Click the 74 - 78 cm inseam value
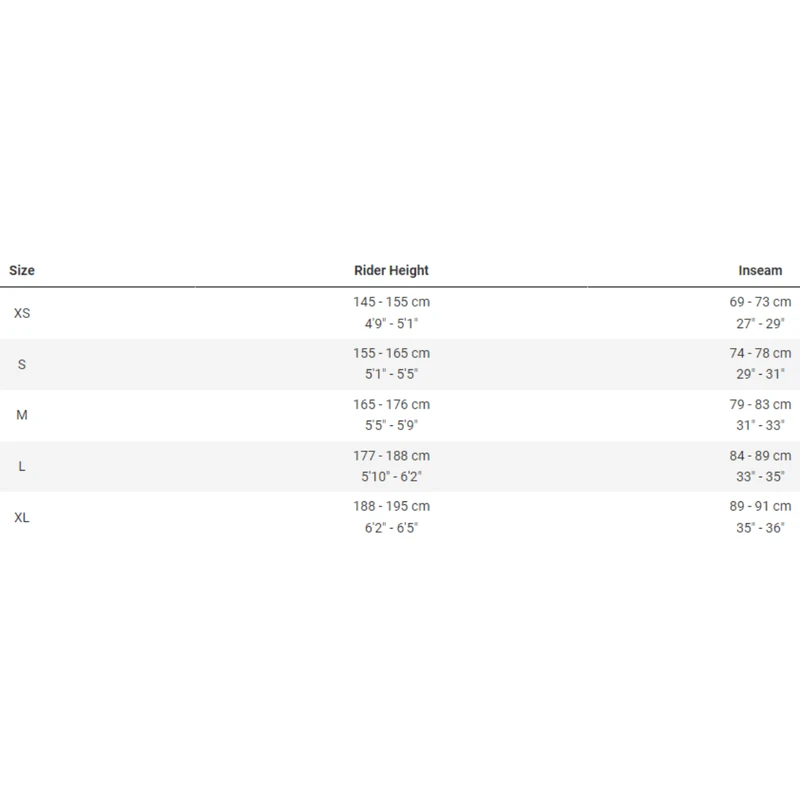 click(760, 353)
